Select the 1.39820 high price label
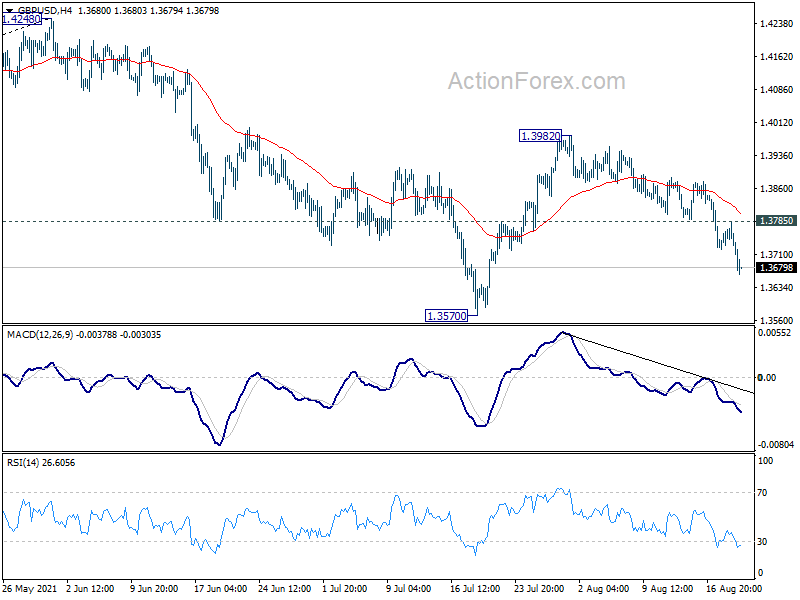800x600 pixels. 540,136
